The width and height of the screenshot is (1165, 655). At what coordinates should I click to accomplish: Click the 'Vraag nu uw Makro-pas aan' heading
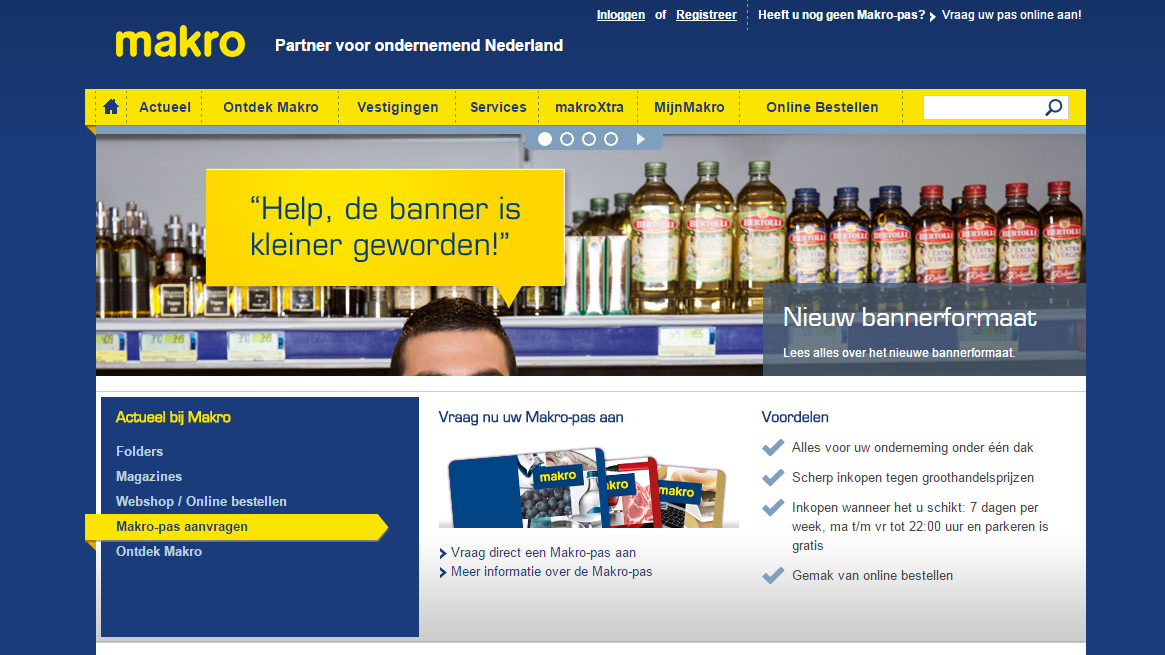click(x=530, y=417)
